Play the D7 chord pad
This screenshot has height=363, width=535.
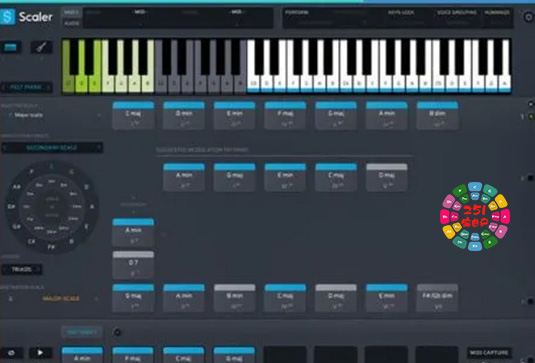point(133,265)
